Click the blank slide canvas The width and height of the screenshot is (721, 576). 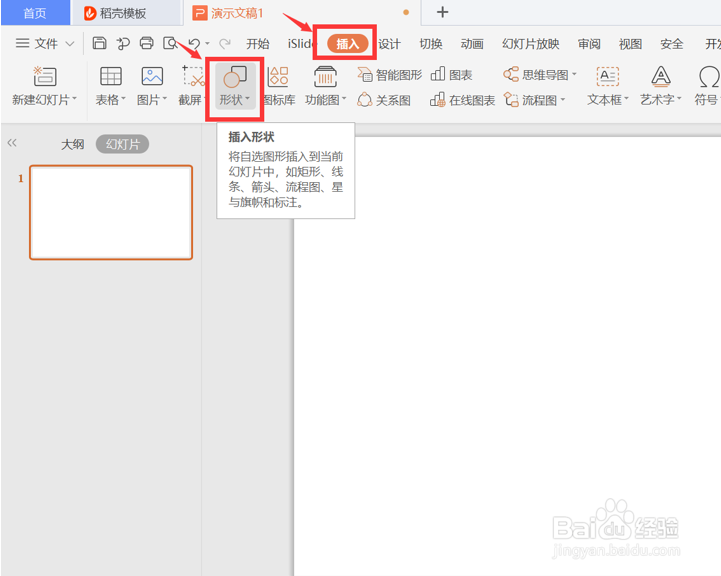tap(507, 356)
